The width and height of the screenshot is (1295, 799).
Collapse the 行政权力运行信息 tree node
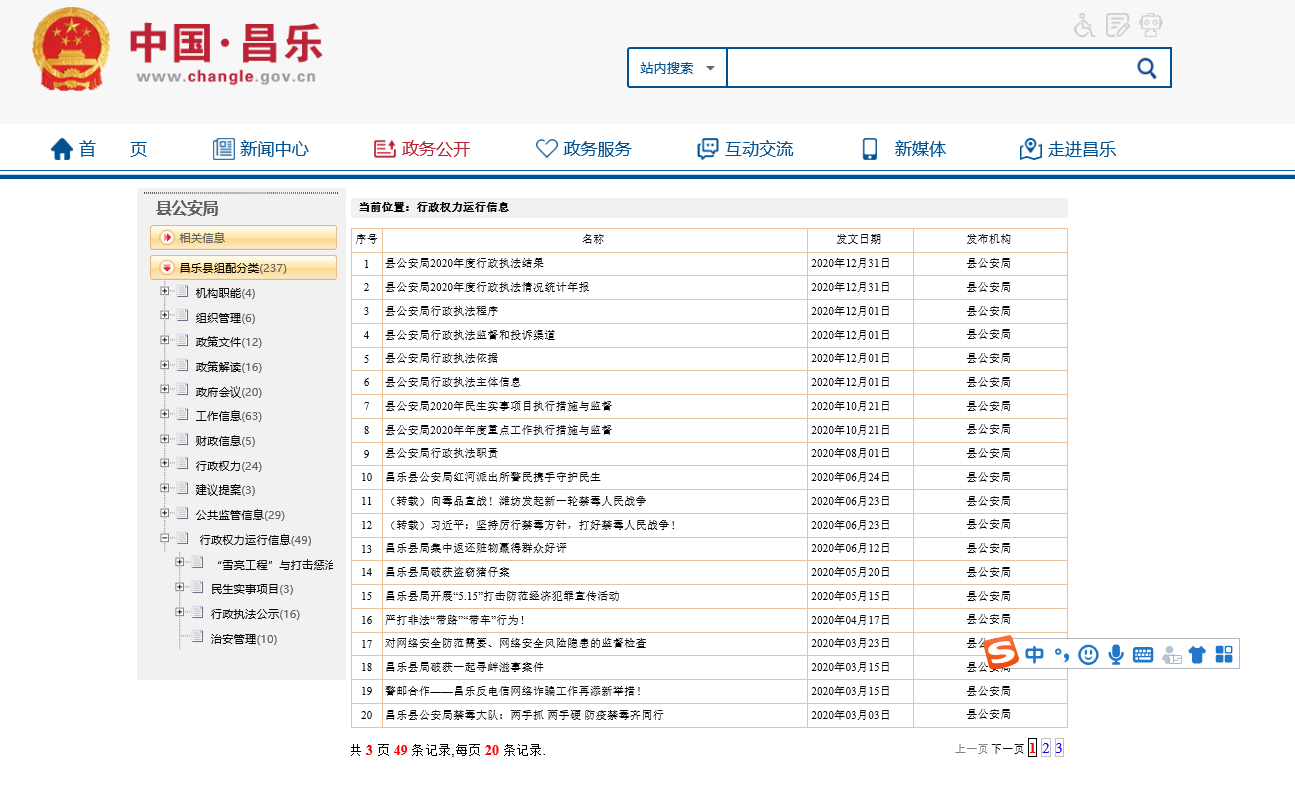pyautogui.click(x=164, y=539)
